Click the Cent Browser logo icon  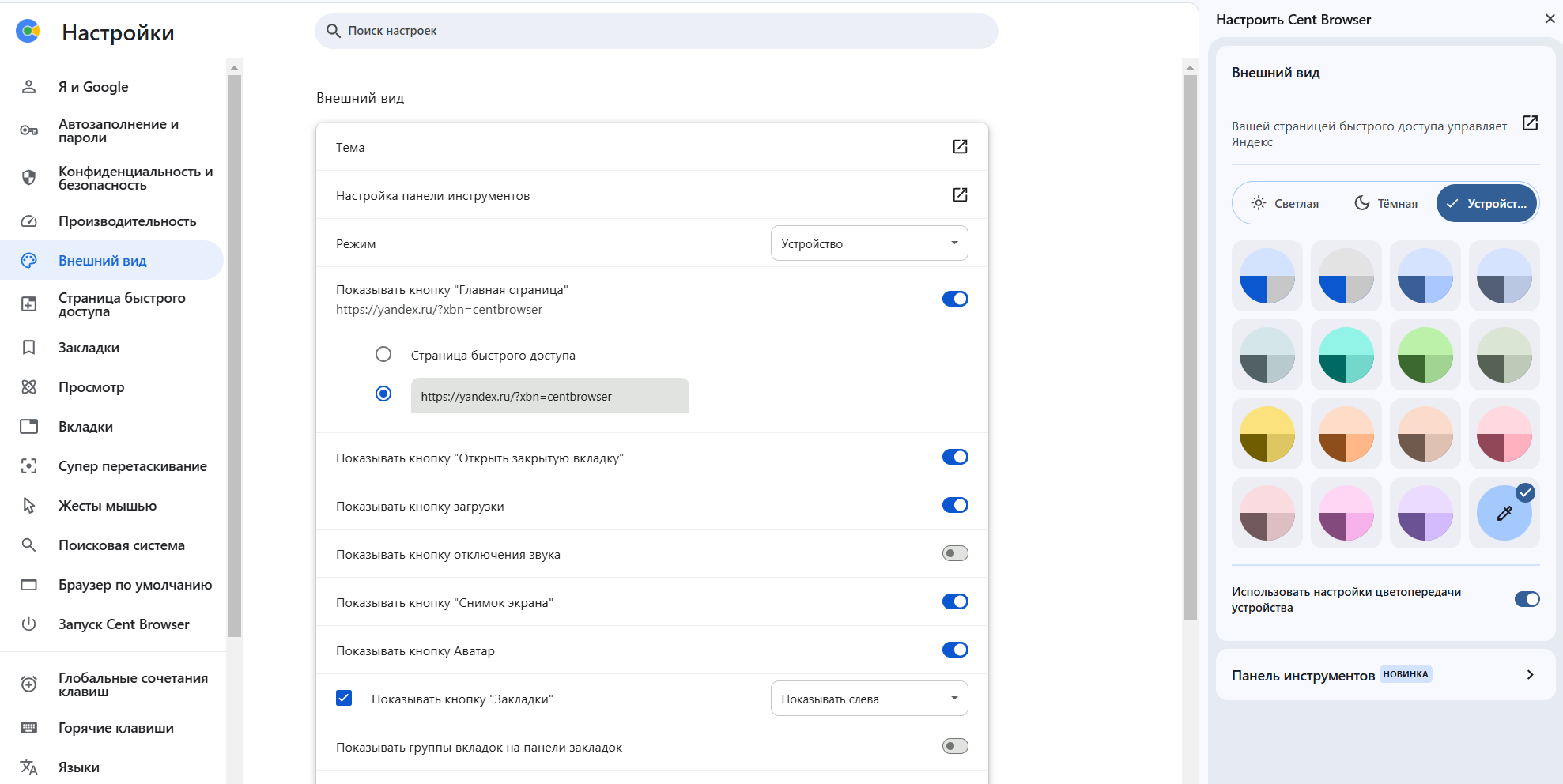pyautogui.click(x=28, y=31)
